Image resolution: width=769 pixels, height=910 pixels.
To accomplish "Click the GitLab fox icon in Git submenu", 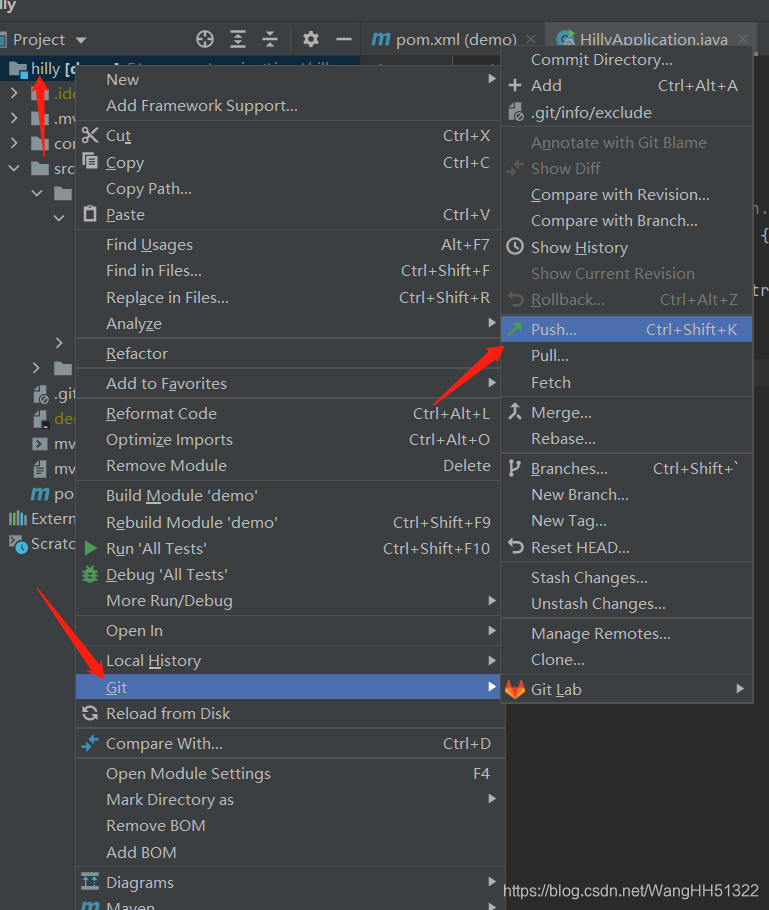I will 514,688.
